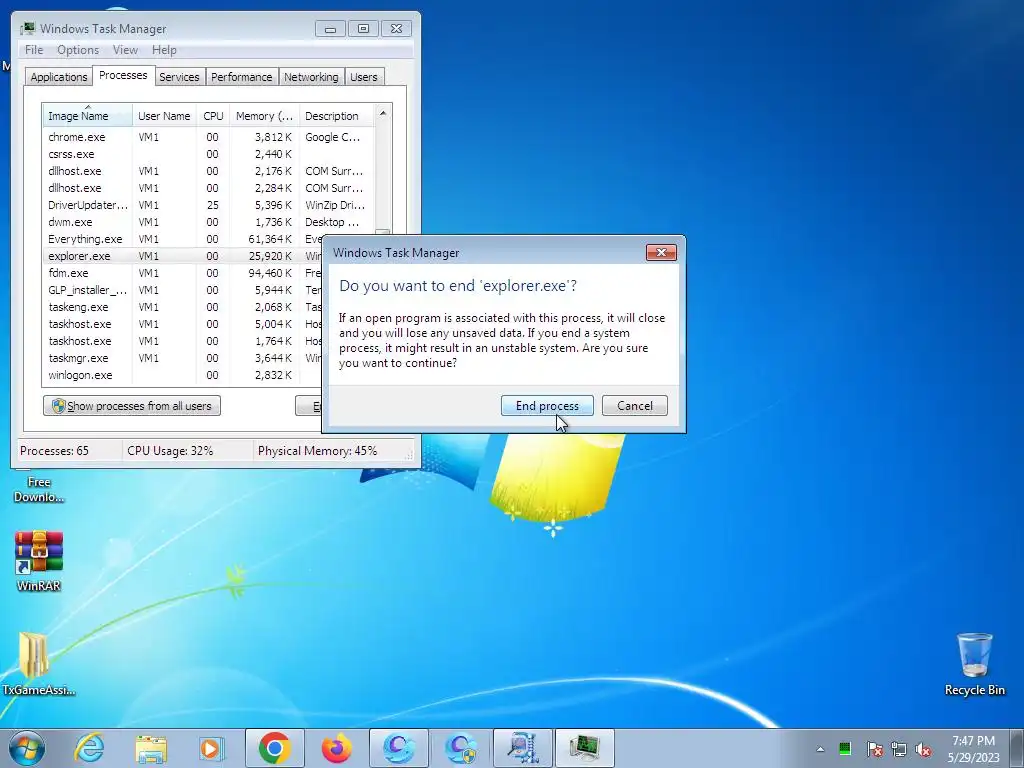The image size is (1024, 768).
Task: Switch to Task Manager taskbar button
Action: click(x=585, y=748)
